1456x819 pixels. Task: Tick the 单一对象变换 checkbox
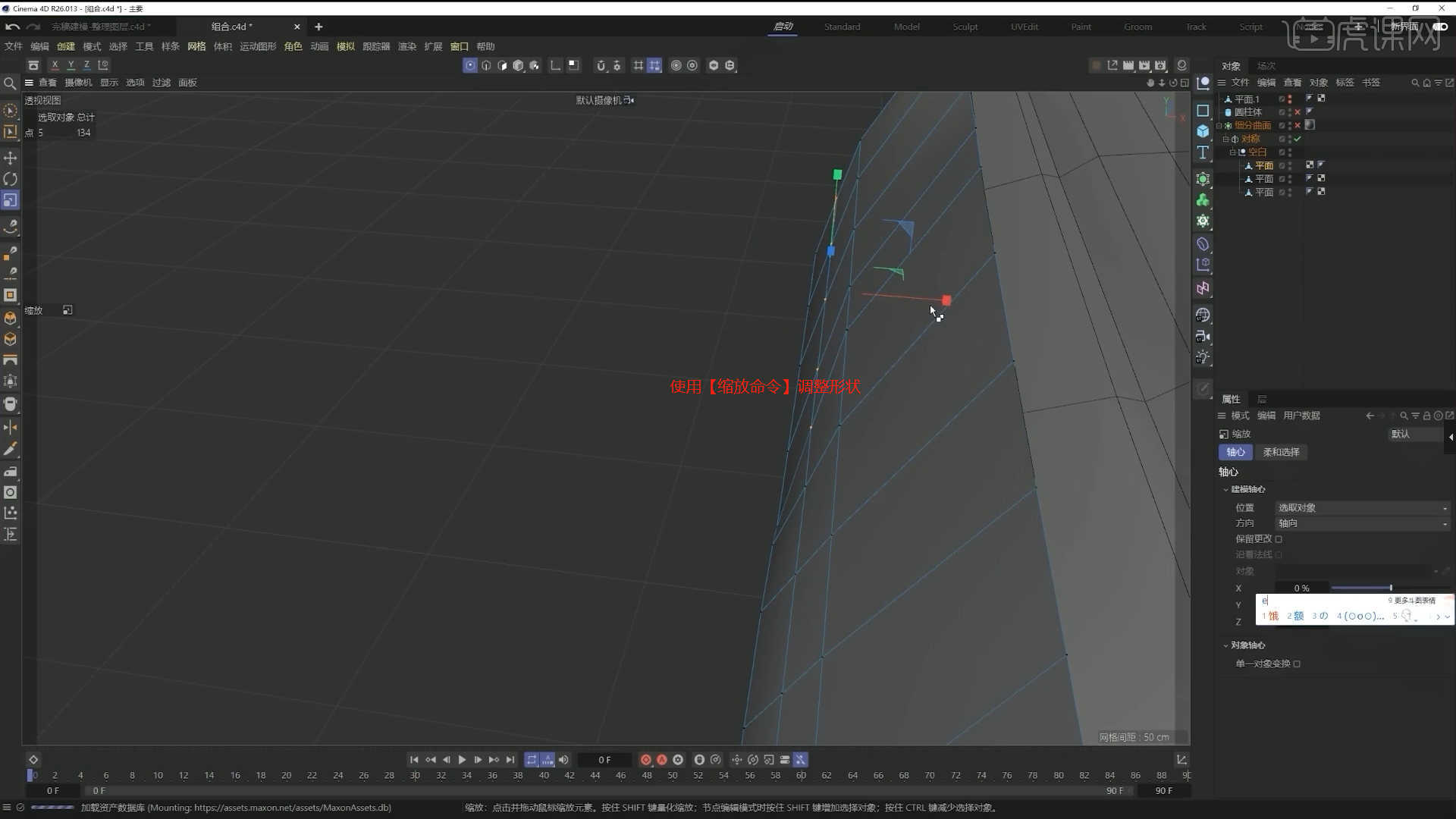click(1297, 664)
